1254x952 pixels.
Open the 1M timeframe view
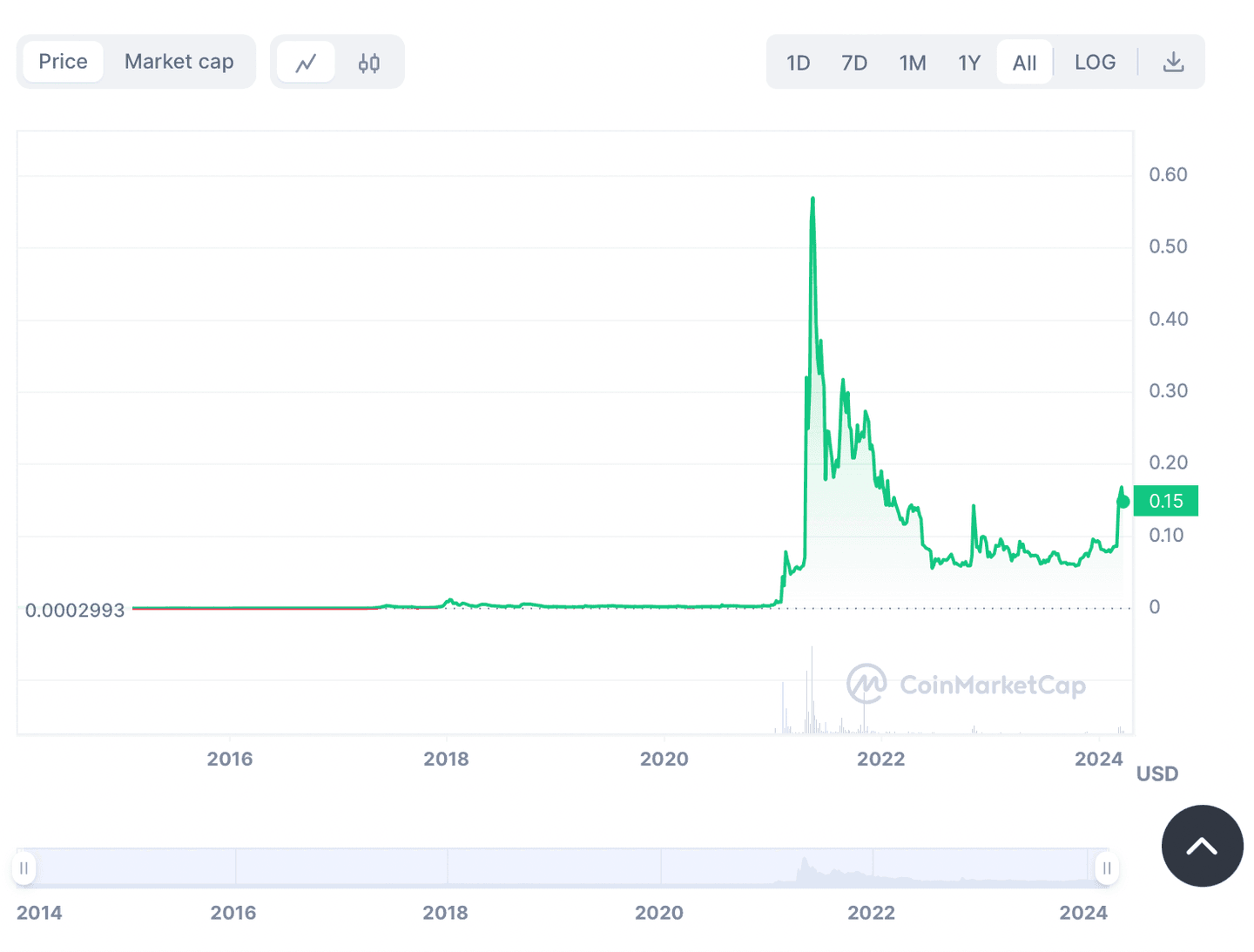(913, 62)
